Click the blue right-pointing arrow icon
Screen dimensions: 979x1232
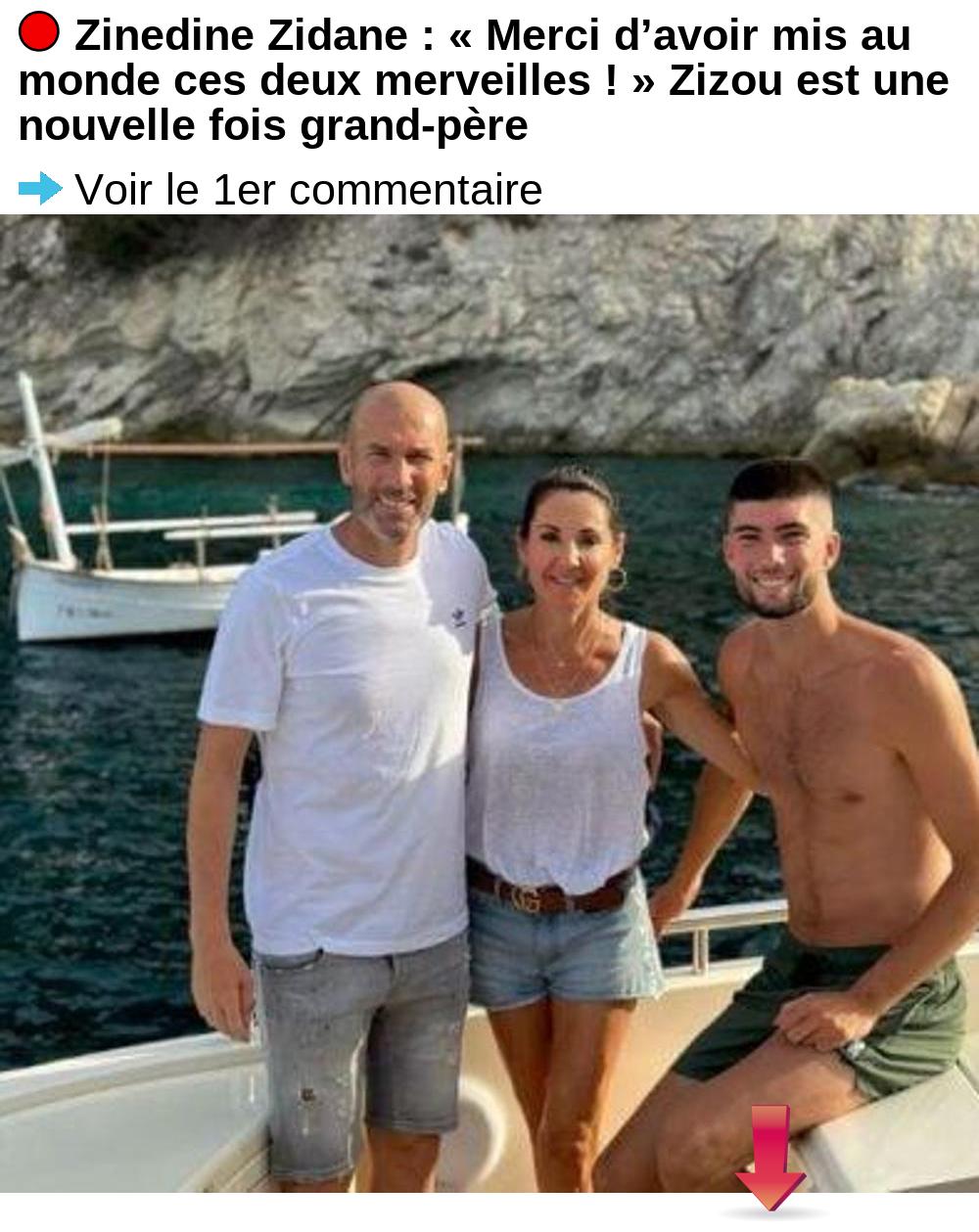[x=41, y=187]
